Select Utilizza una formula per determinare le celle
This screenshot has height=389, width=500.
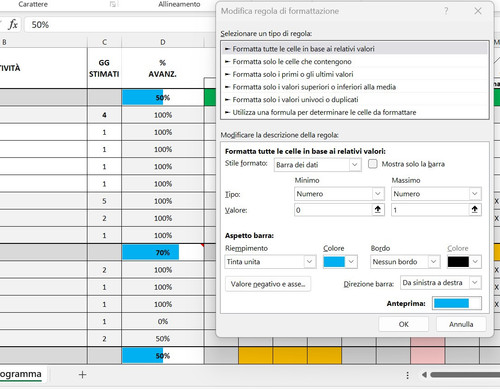(354, 112)
